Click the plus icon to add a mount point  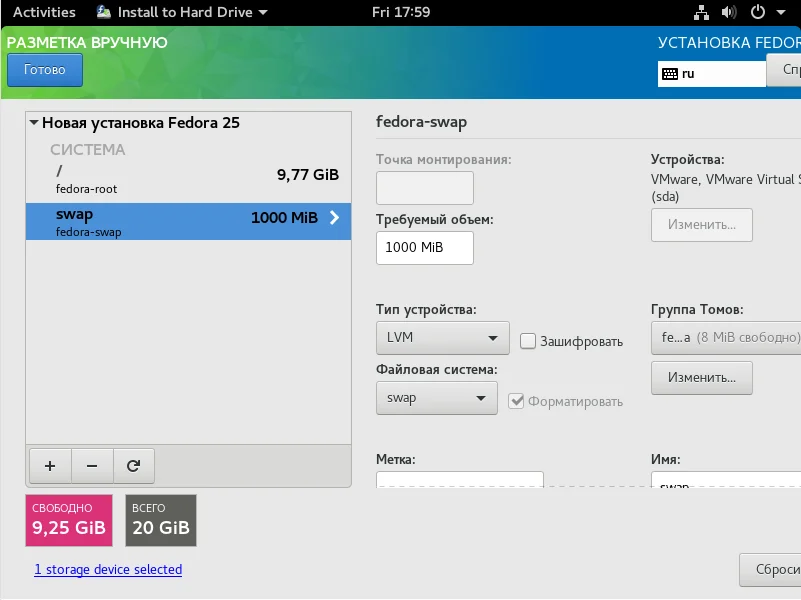click(50, 466)
